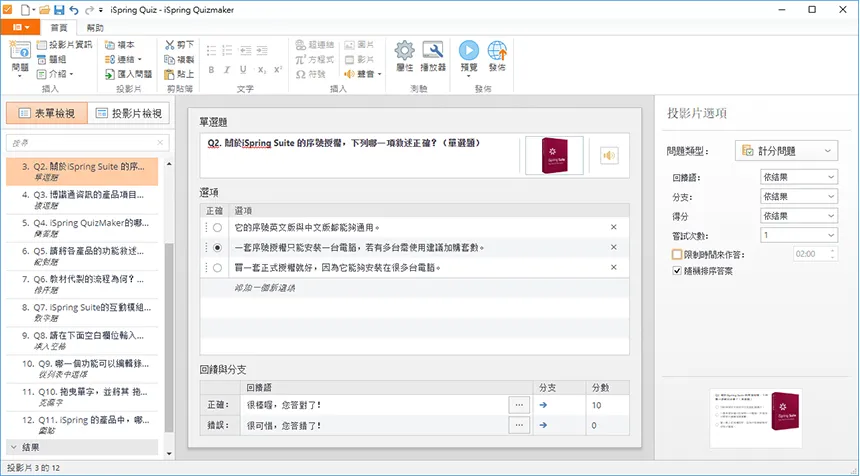Insert a 群組 group slide
The image size is (860, 476).
[x=52, y=59]
